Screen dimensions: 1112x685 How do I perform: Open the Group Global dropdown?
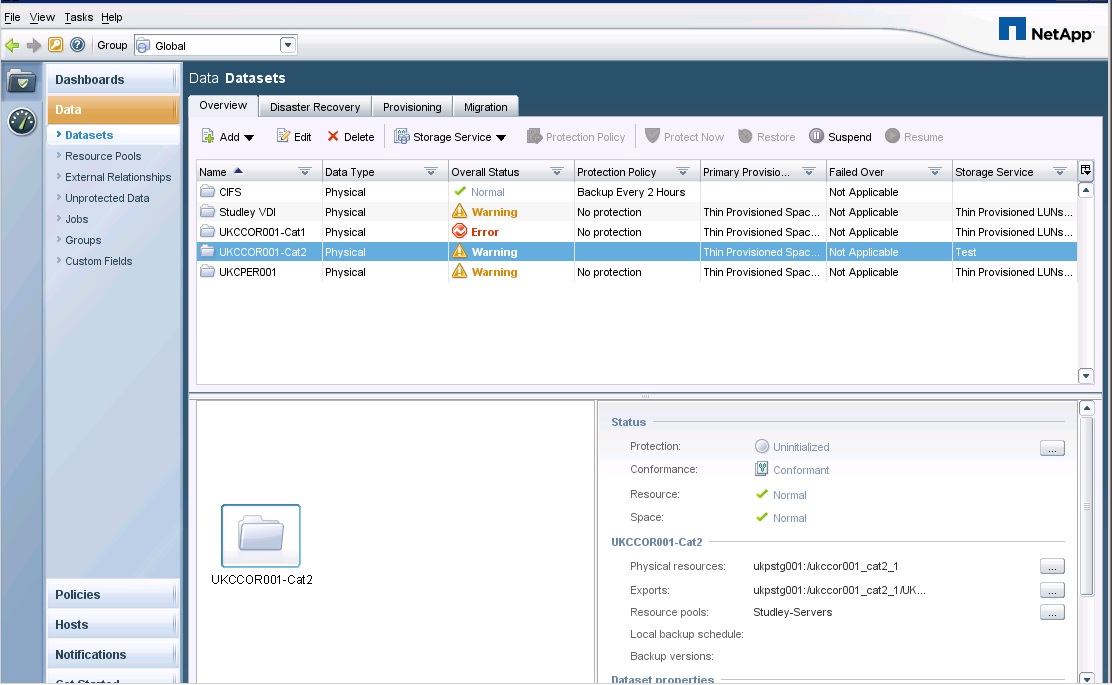(x=288, y=45)
